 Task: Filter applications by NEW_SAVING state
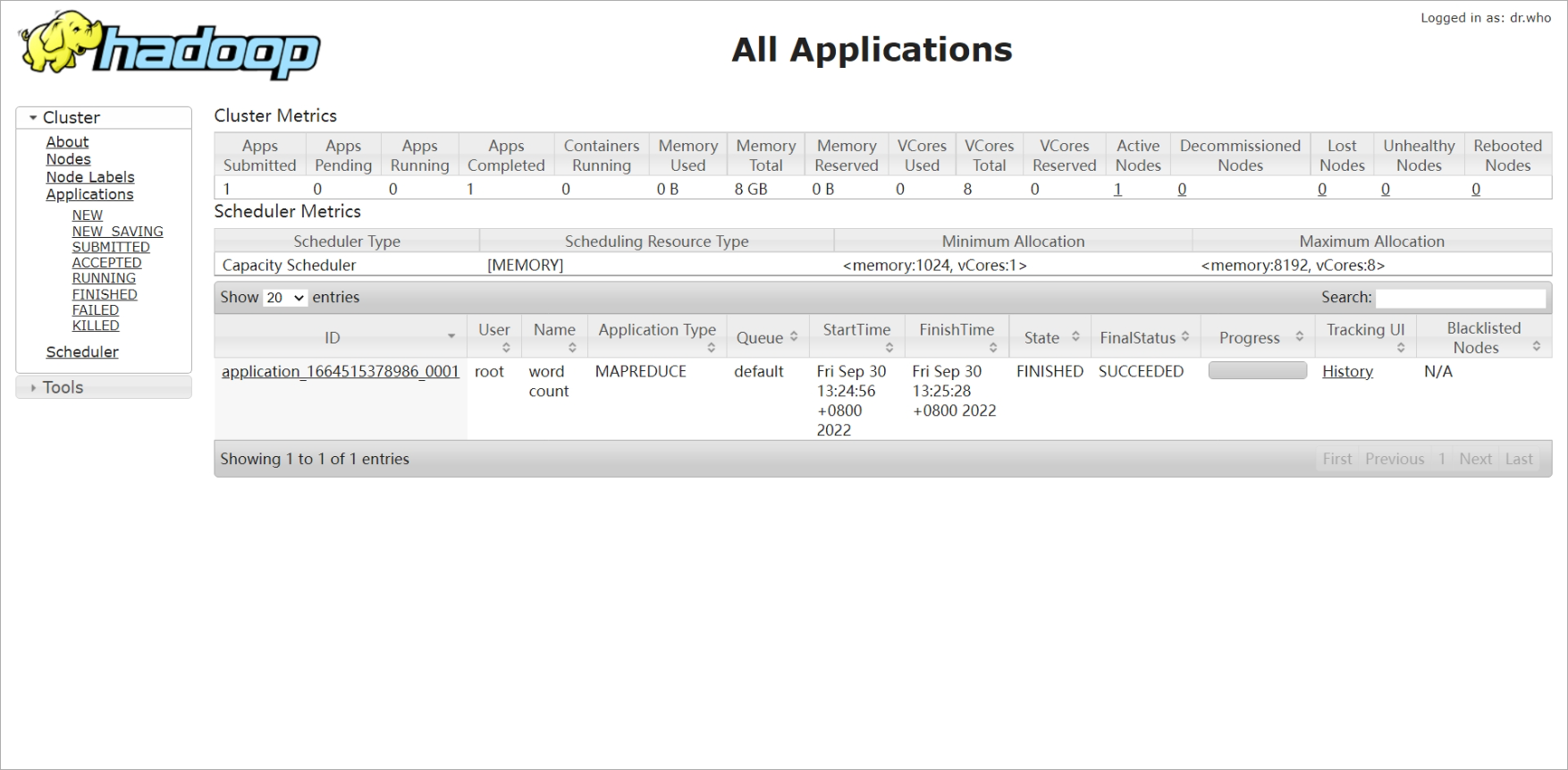tap(117, 232)
